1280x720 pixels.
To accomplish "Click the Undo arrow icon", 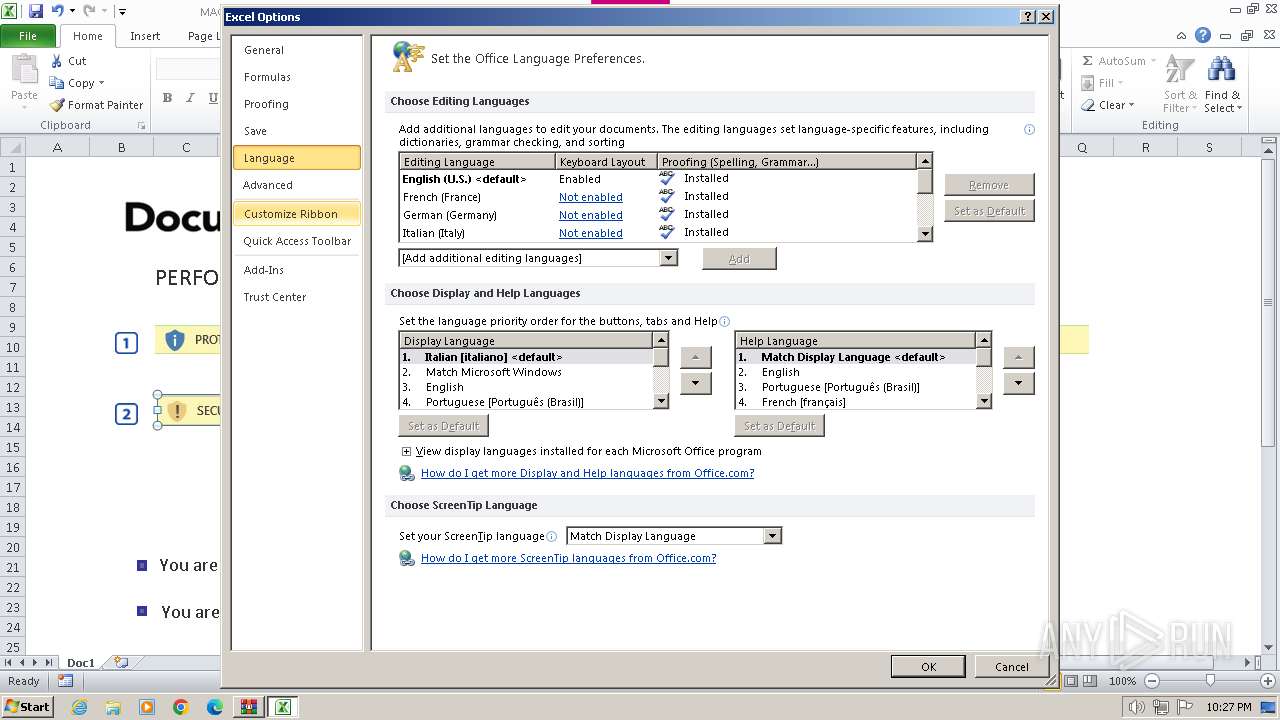I will (x=58, y=11).
